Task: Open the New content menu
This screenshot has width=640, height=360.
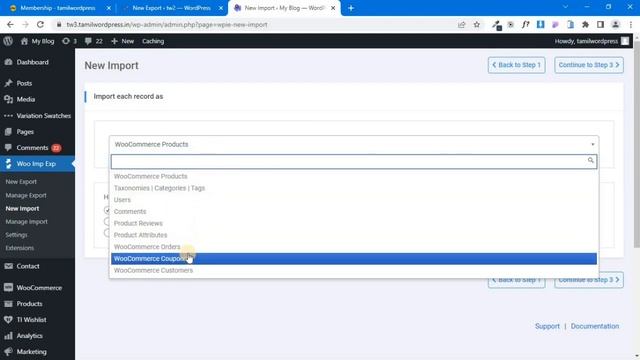Action: tap(122, 41)
